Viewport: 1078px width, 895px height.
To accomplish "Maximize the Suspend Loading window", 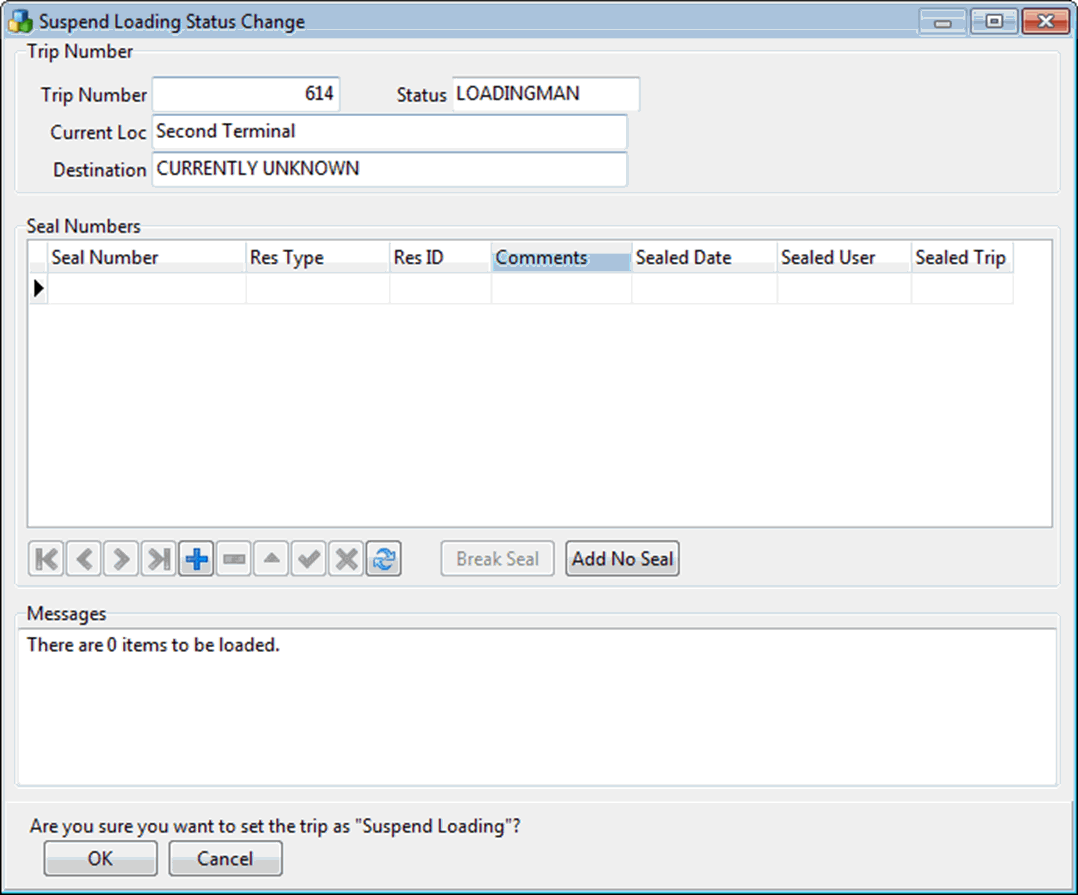I will pos(994,21).
